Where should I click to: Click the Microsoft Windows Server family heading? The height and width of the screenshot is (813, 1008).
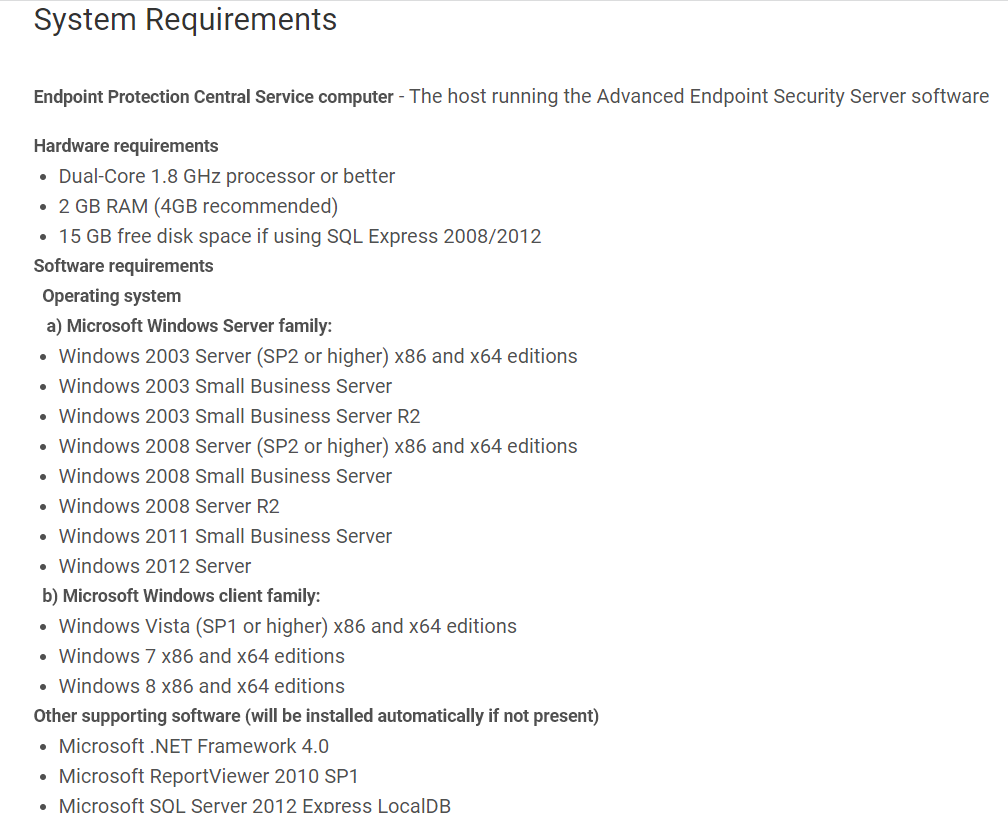189,326
